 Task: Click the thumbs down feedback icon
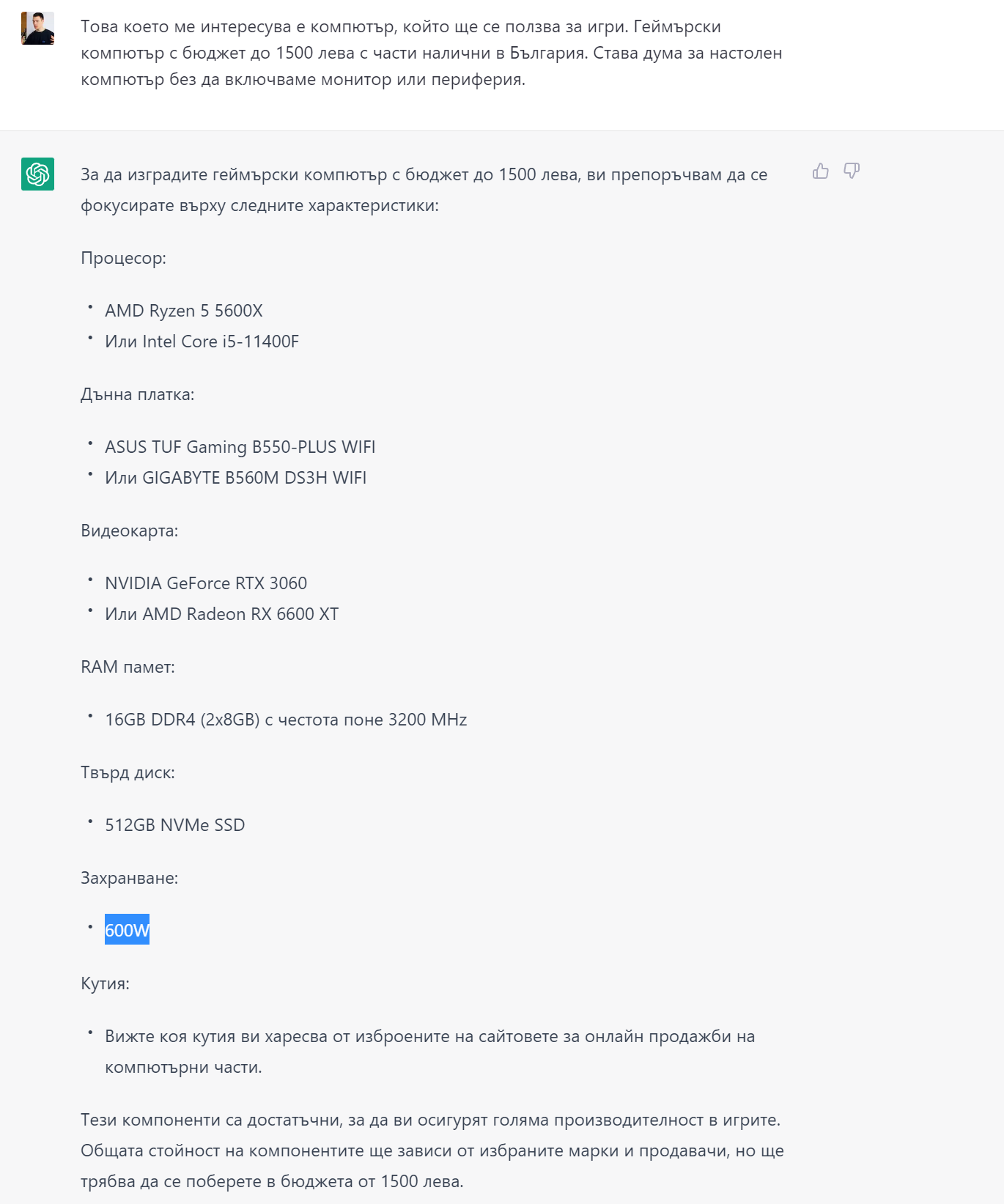(x=851, y=171)
